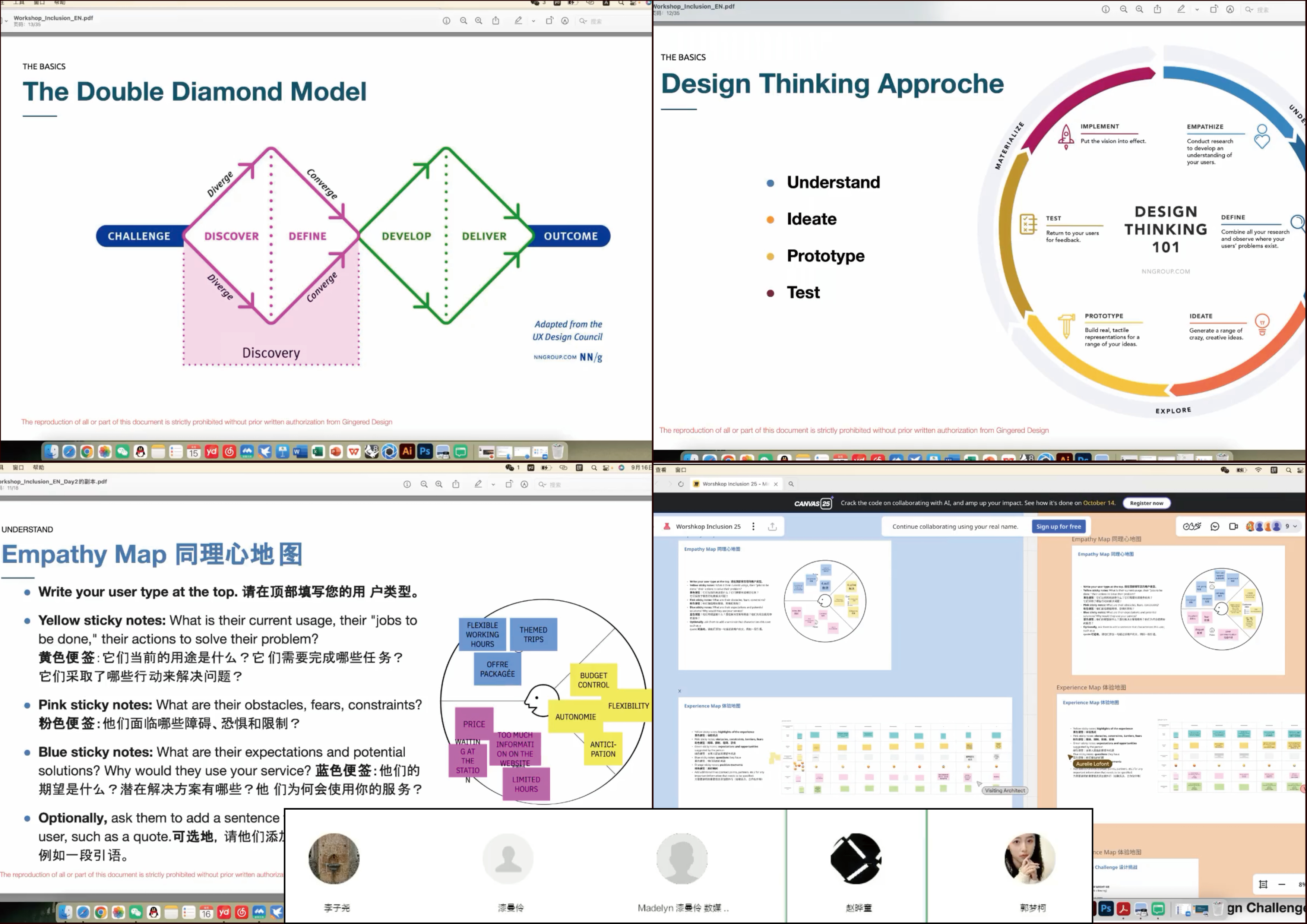Image resolution: width=1307 pixels, height=924 pixels.
Task: Open the Miro fit-to-frame view control
Action: [x=1263, y=884]
